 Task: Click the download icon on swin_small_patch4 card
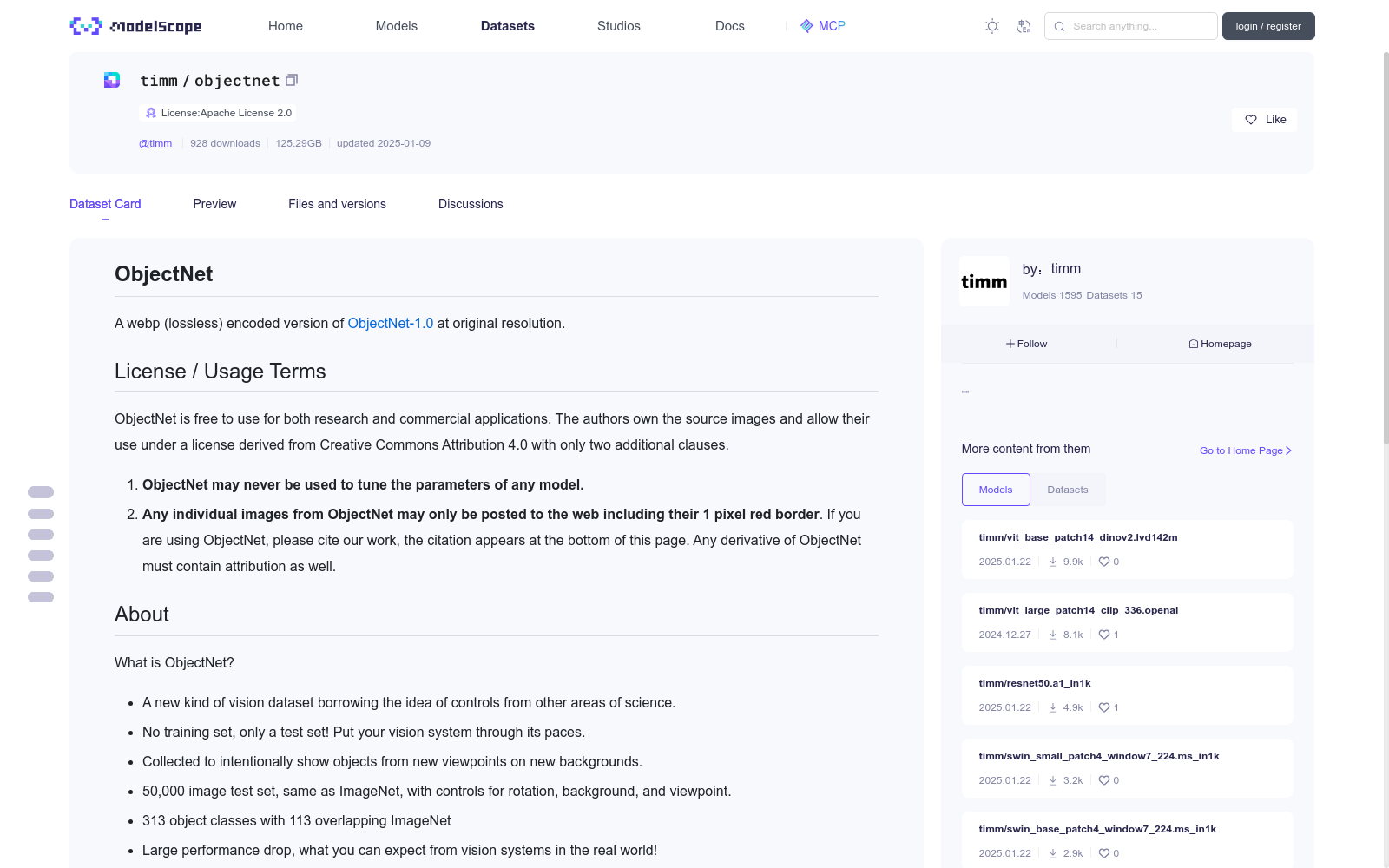click(1053, 780)
